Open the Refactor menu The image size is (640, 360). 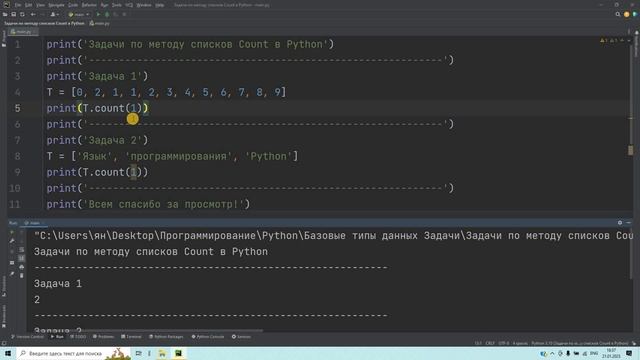coord(89,5)
